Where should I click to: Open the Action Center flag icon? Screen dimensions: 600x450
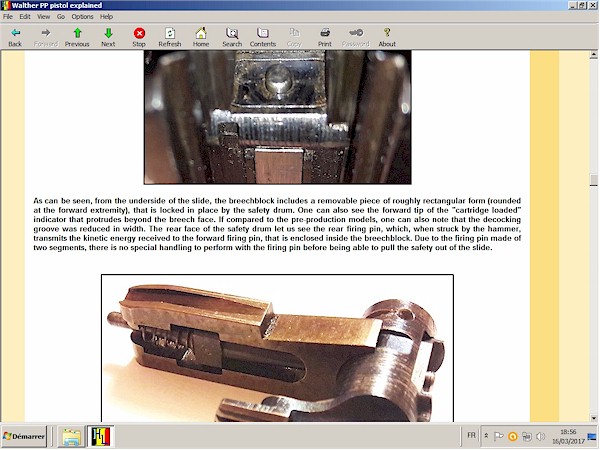click(x=499, y=436)
